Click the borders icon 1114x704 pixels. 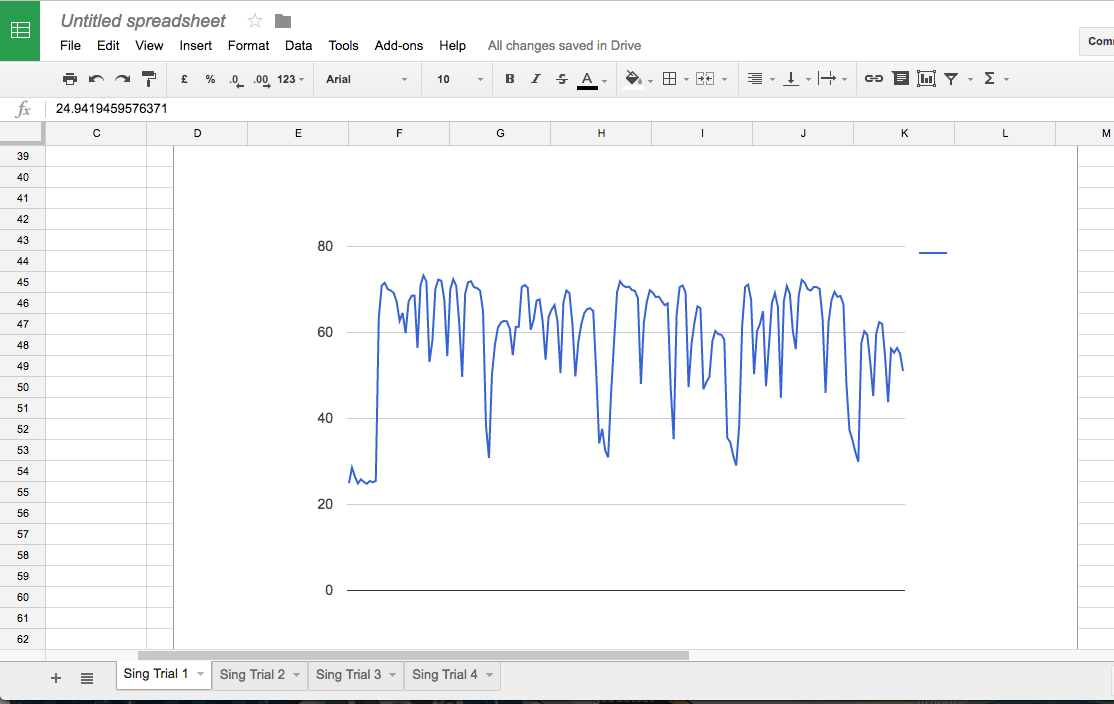[x=669, y=79]
